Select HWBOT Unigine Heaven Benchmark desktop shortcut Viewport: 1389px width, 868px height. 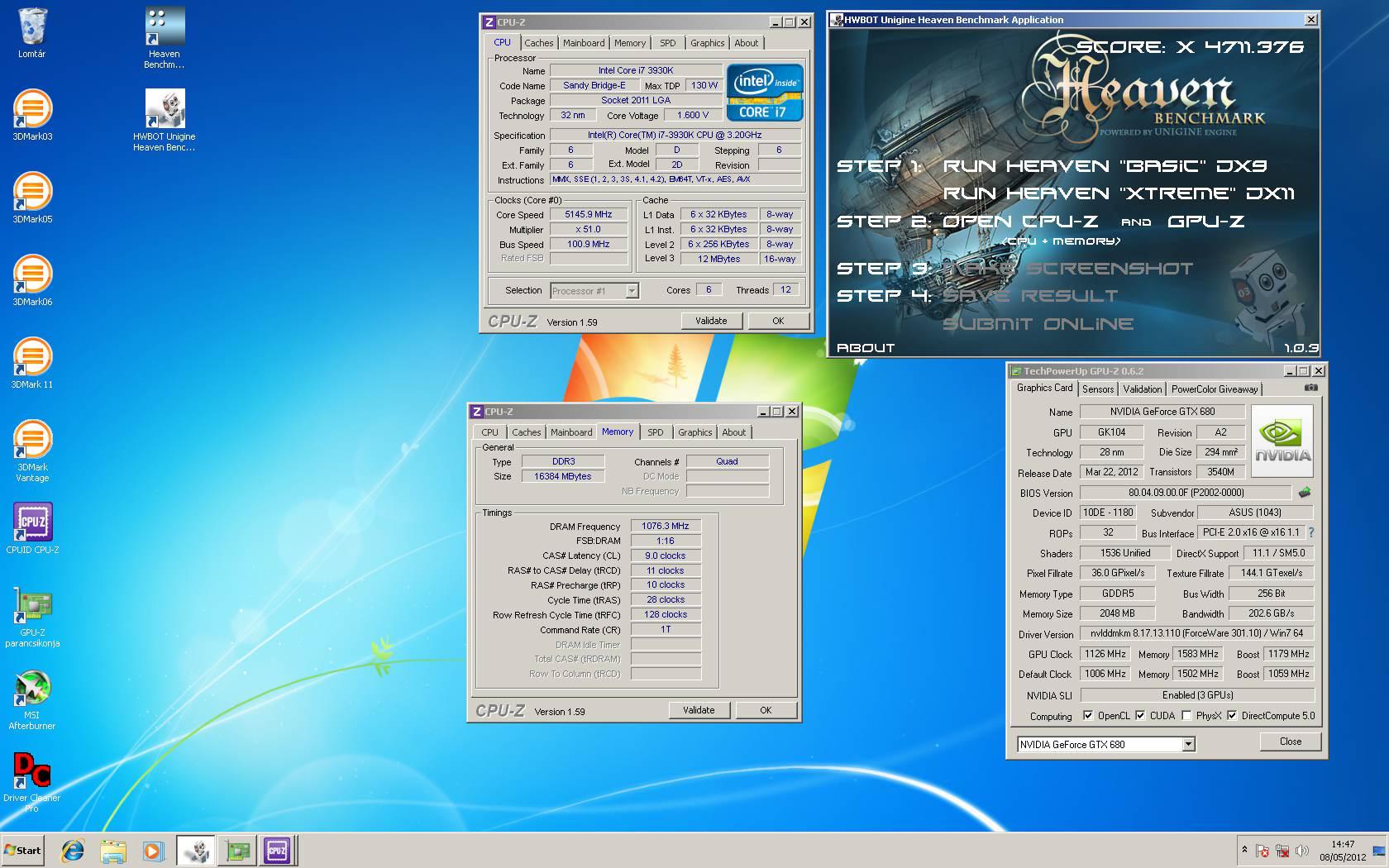[164, 120]
